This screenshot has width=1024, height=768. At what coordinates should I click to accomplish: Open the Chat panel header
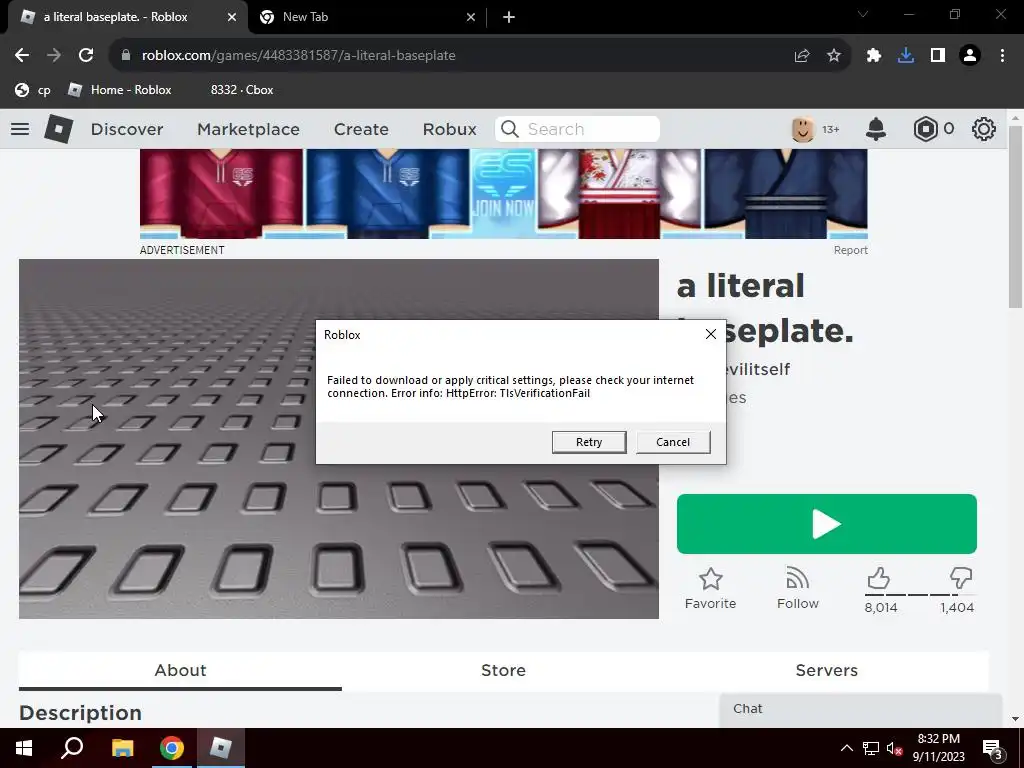click(x=861, y=709)
